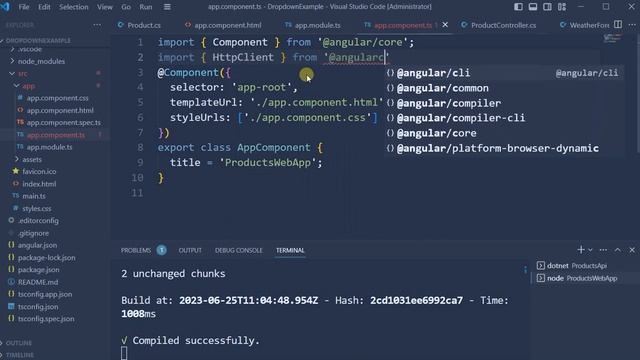
Task: Switch to the ProductController.cs tab
Action: point(498,25)
